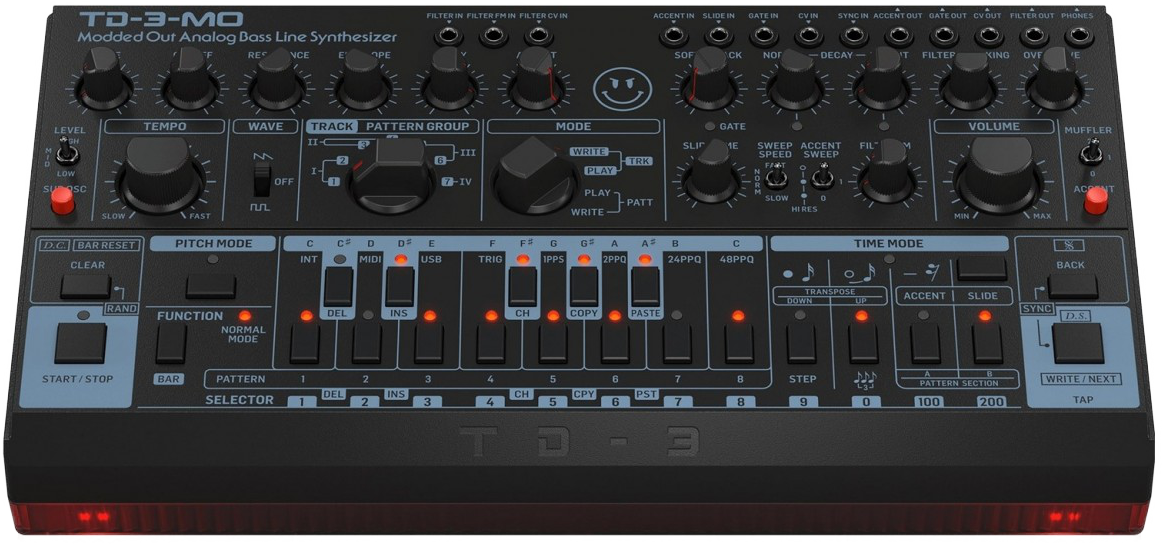Click pattern 5 key button

click(554, 344)
